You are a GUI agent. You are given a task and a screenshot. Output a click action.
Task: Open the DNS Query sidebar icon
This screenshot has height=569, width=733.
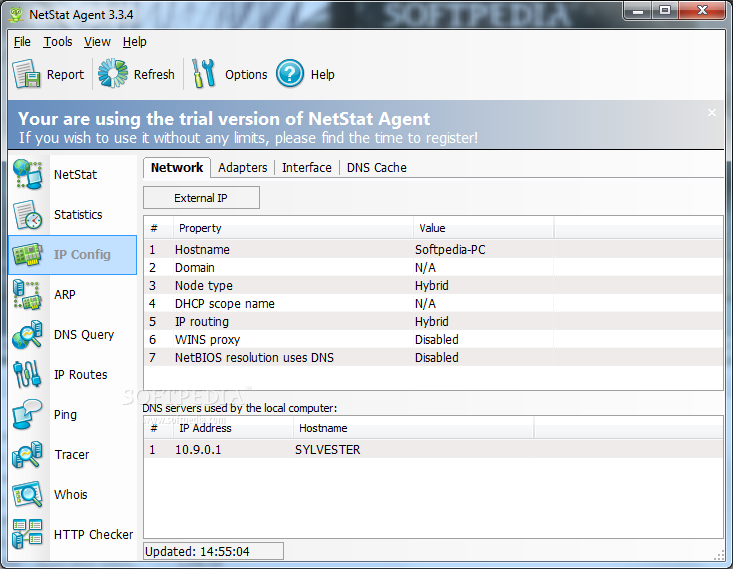tap(28, 335)
